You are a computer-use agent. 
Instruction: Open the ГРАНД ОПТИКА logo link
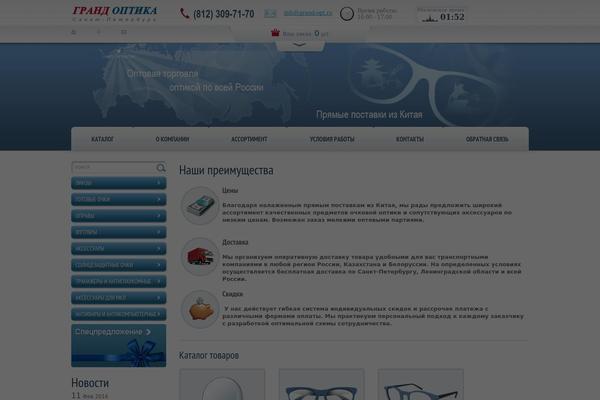(x=115, y=13)
